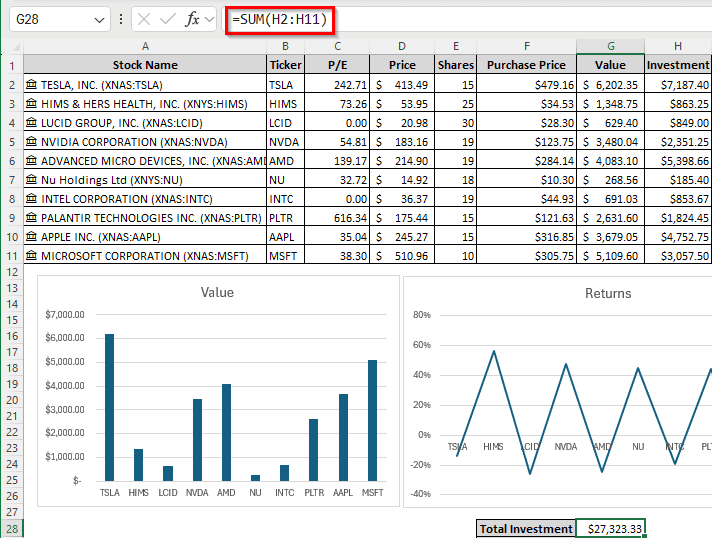Select column B header
Image resolution: width=712 pixels, height=538 pixels.
coord(285,46)
